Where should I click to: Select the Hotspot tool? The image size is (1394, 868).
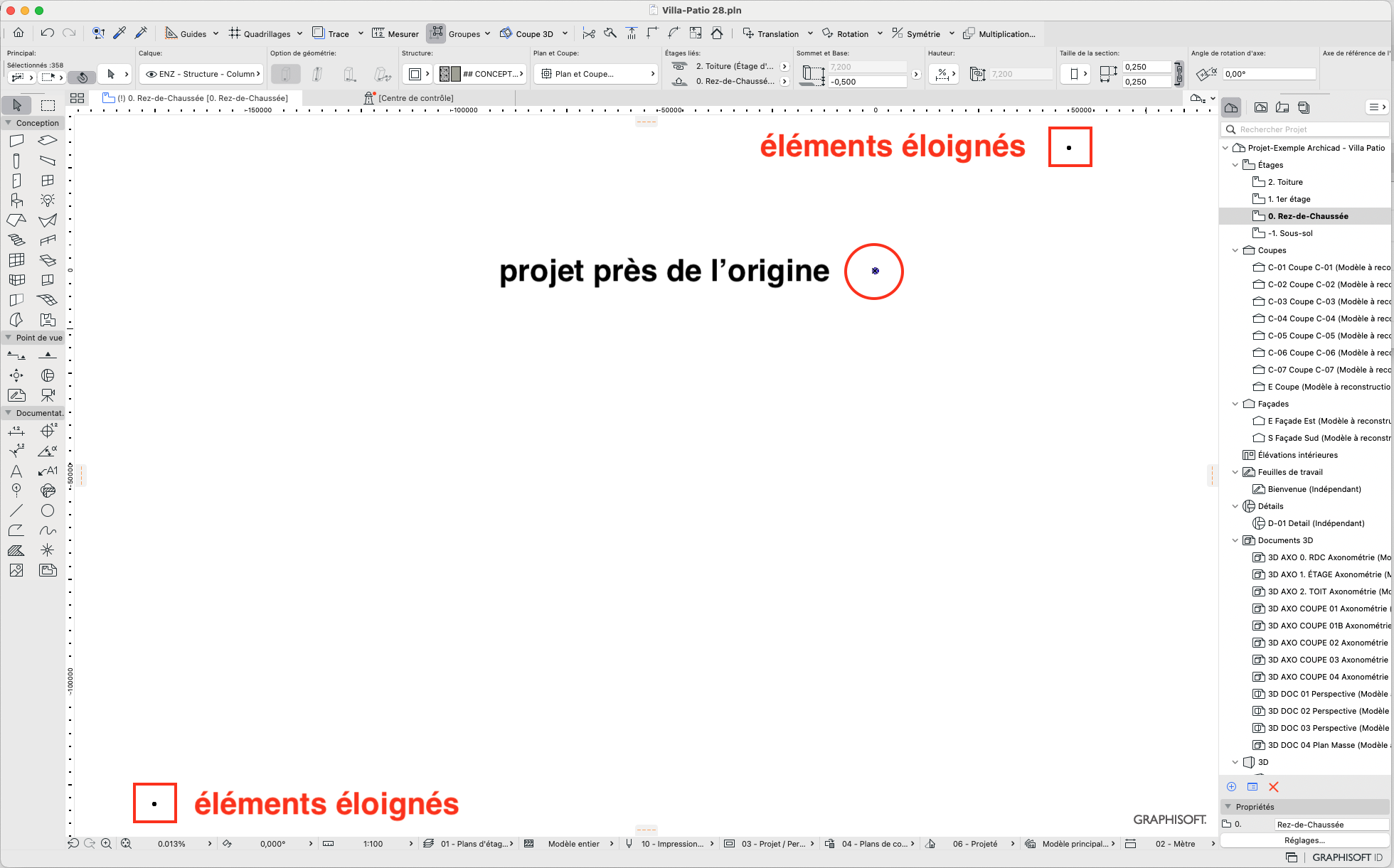(x=48, y=550)
